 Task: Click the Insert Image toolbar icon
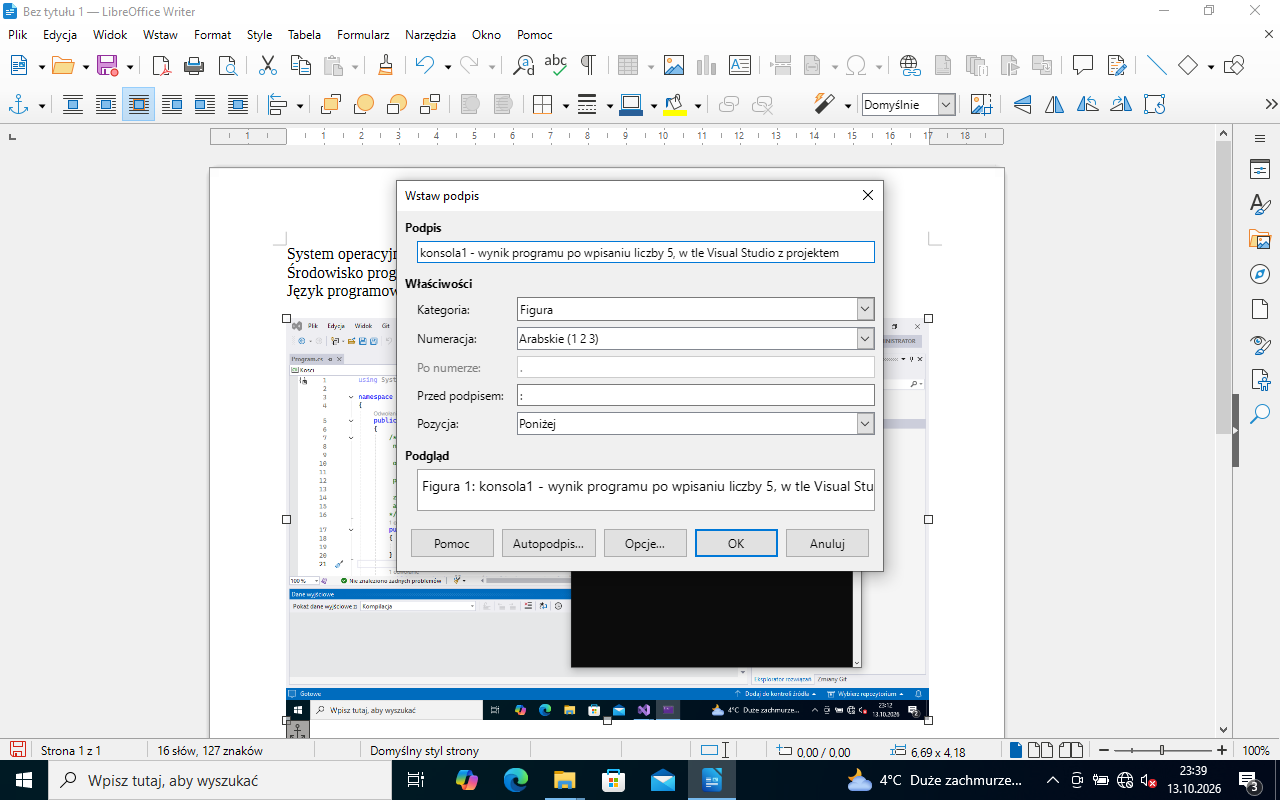tap(674, 65)
